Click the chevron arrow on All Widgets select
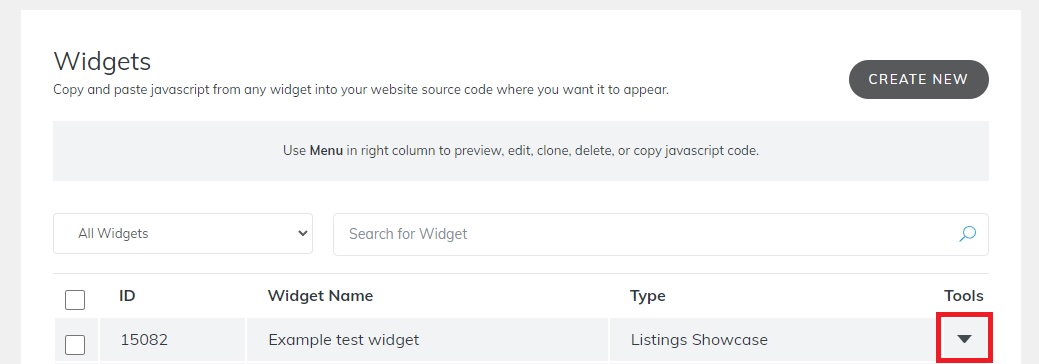This screenshot has height=364, width=1039. coord(303,233)
